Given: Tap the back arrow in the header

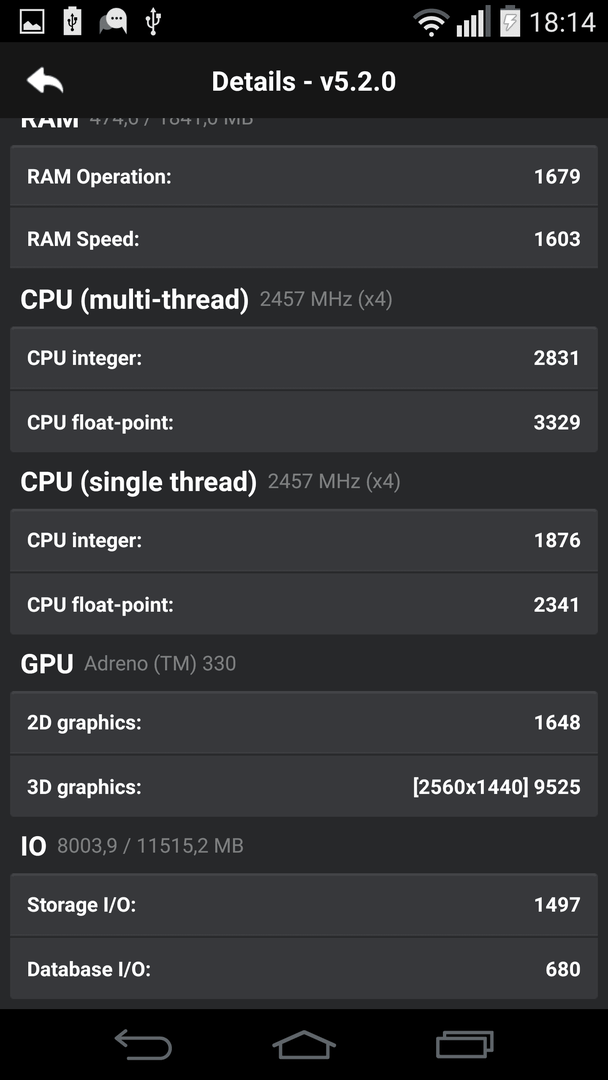Looking at the screenshot, I should pos(45,81).
